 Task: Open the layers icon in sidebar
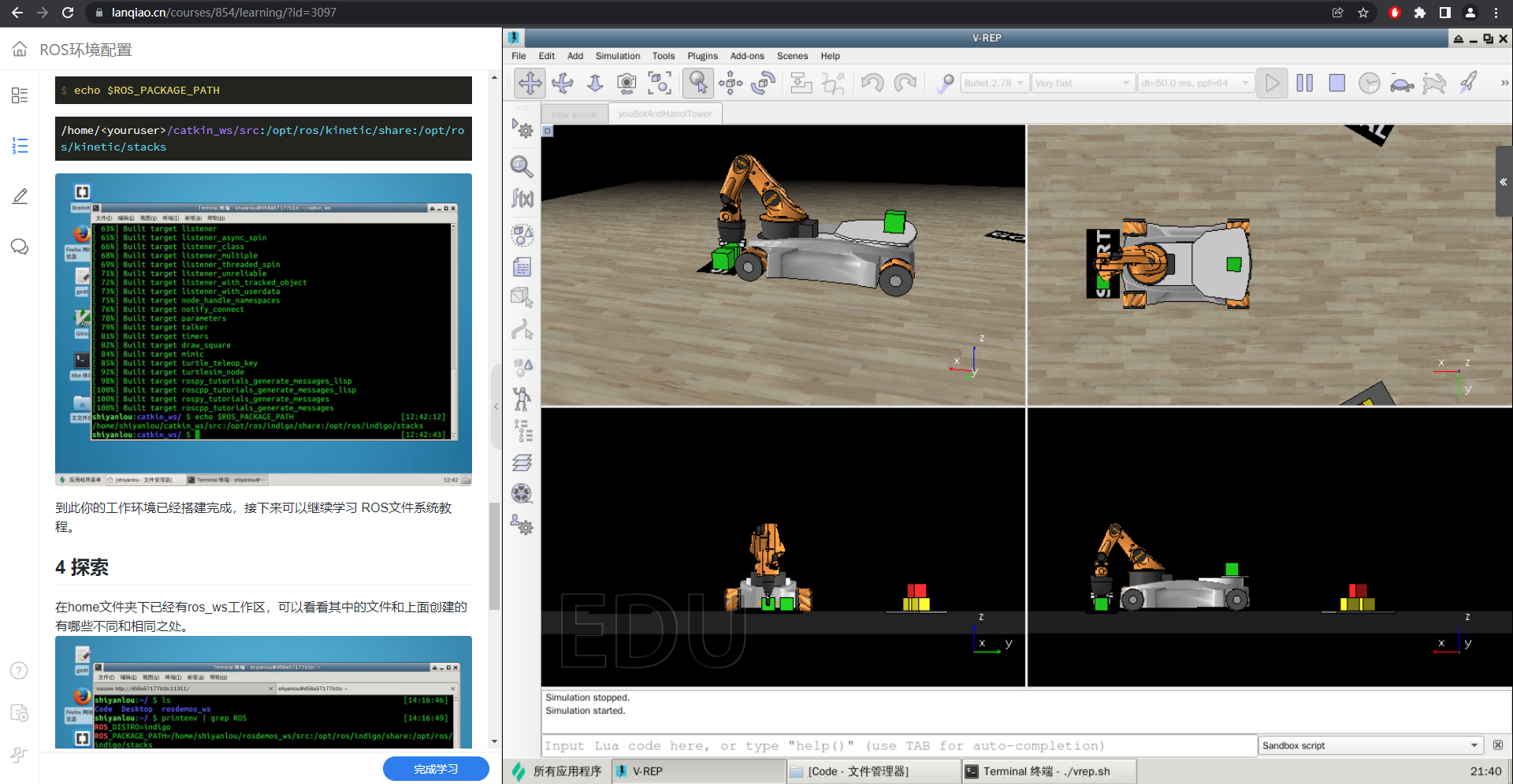[x=522, y=463]
